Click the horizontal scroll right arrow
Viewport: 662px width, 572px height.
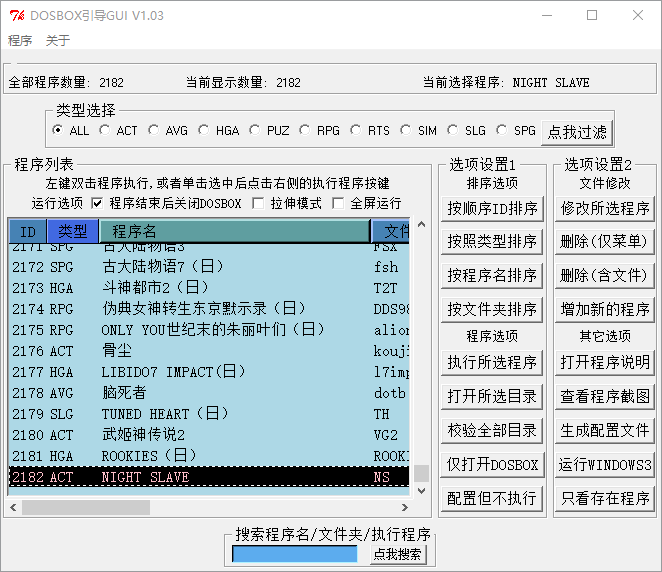click(x=404, y=507)
